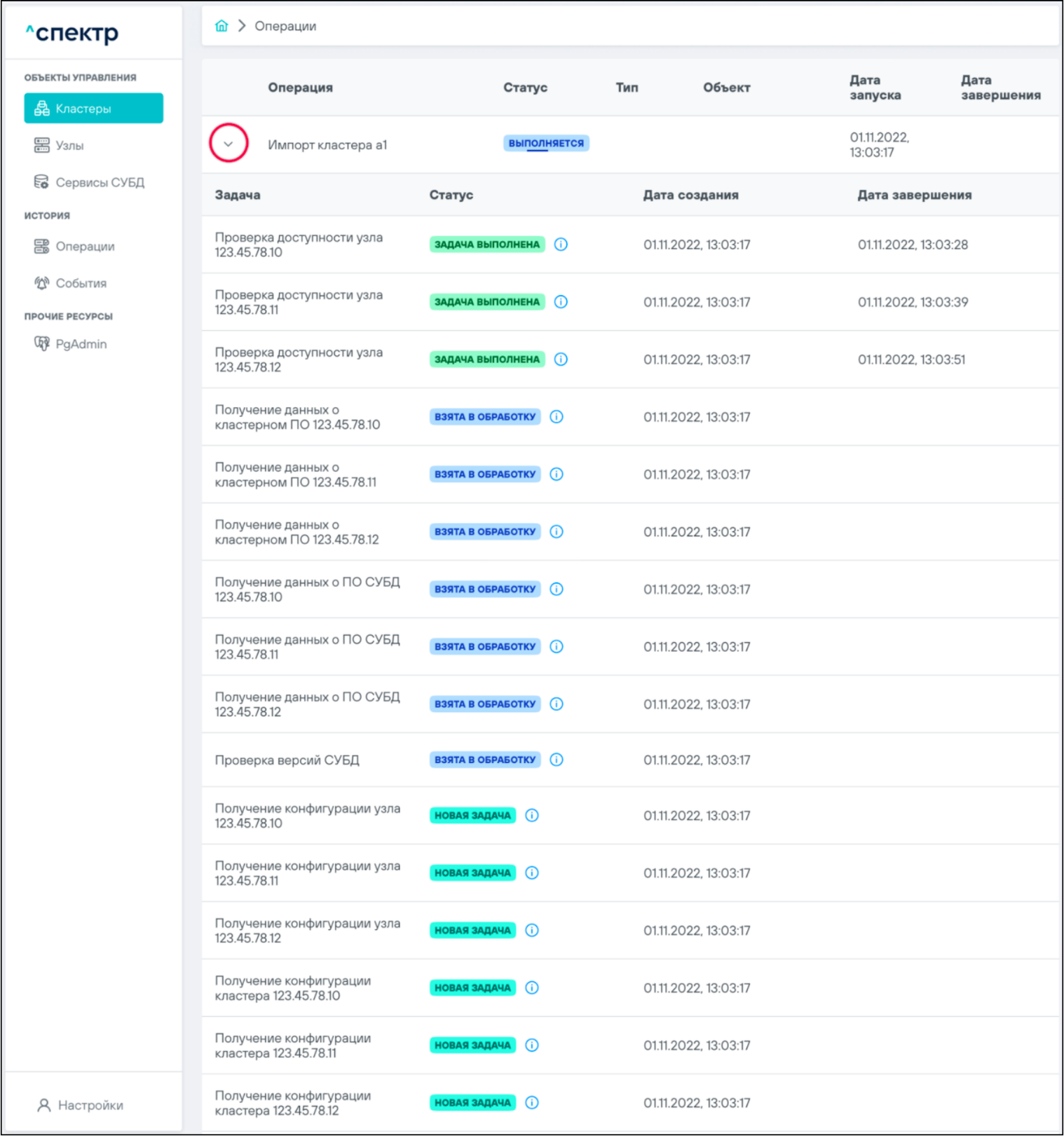The height and width of the screenshot is (1136, 1064).
Task: Select Операции in the history sidebar
Action: tap(85, 247)
